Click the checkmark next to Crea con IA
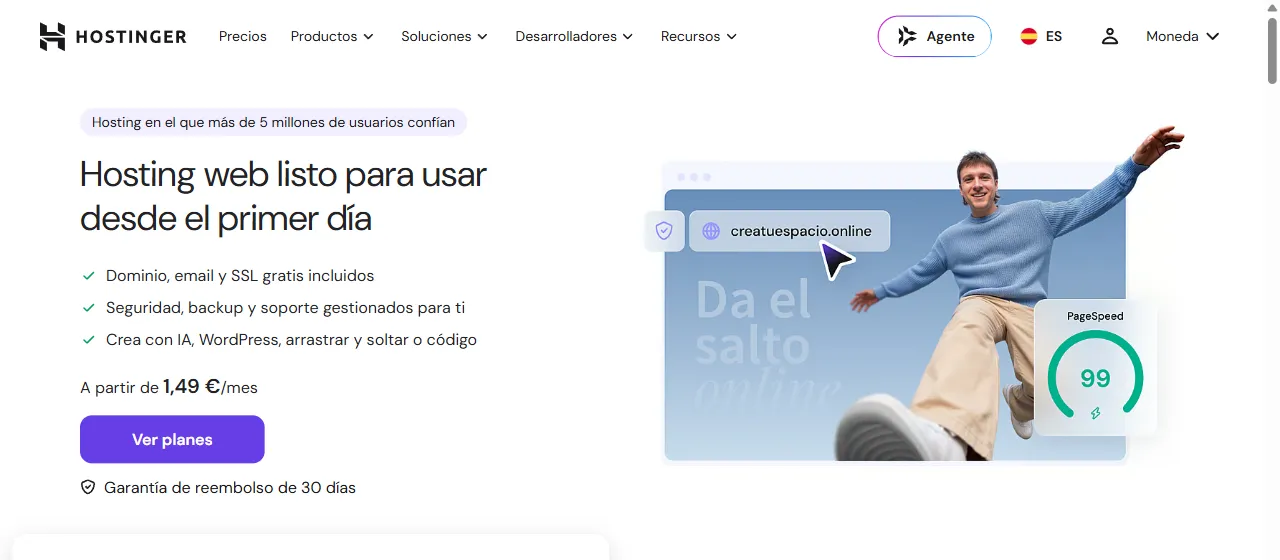The height and width of the screenshot is (560, 1280). pyautogui.click(x=88, y=340)
